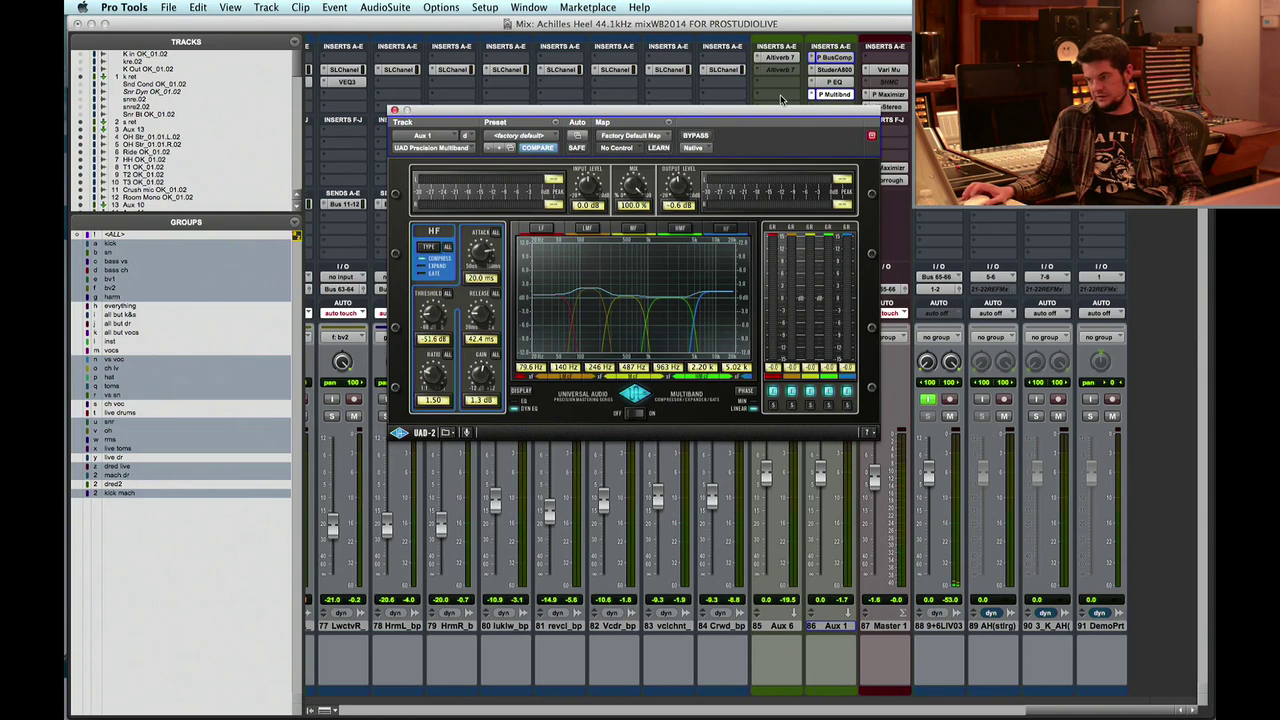1280x720 pixels.
Task: Open auto off dropdown on track 88
Action: 938,313
